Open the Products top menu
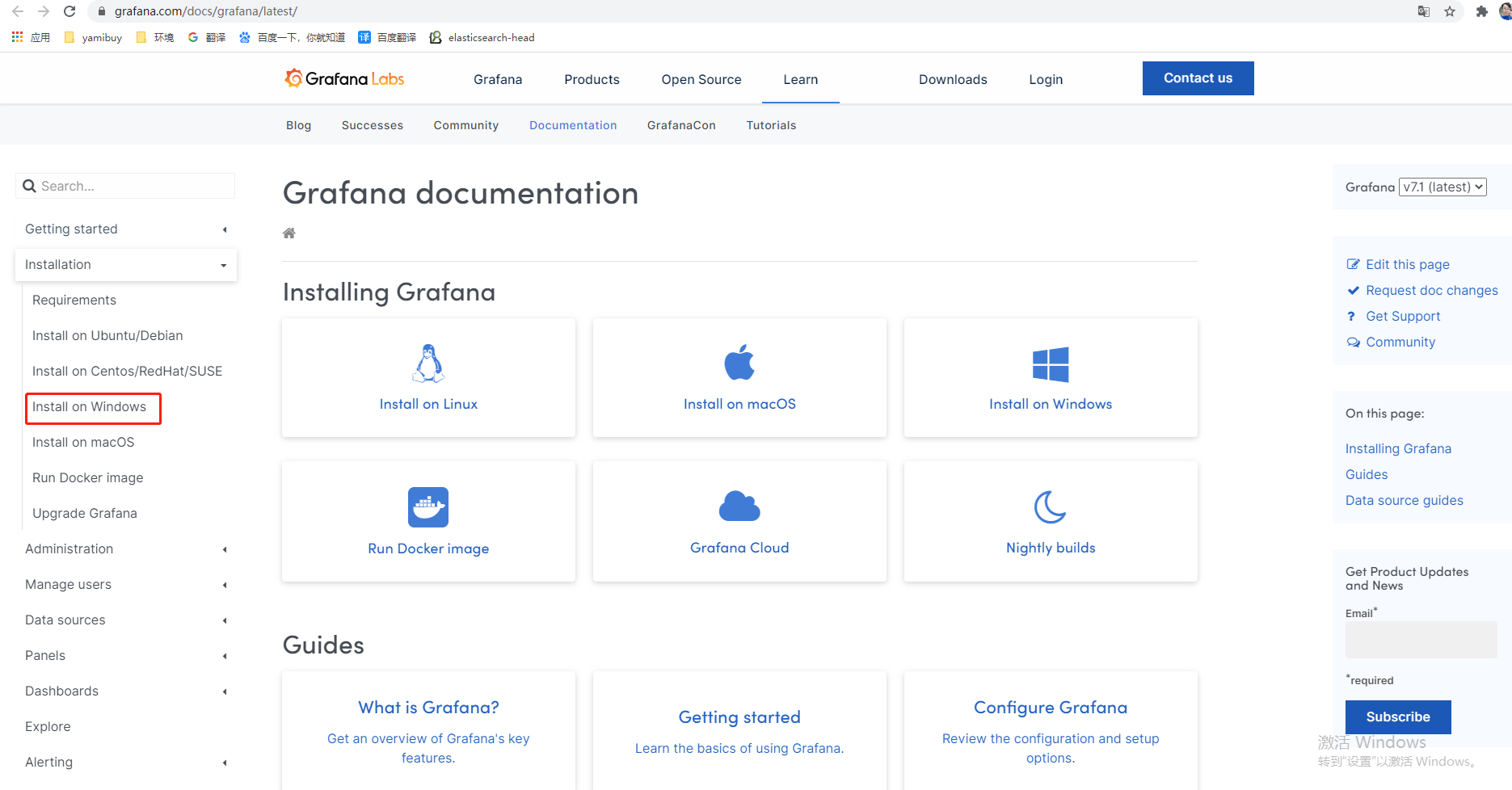Image resolution: width=1512 pixels, height=790 pixels. pyautogui.click(x=592, y=79)
